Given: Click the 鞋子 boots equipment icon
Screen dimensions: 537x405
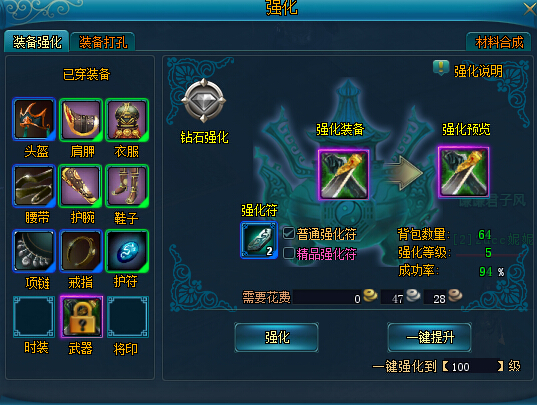Looking at the screenshot, I should pos(127,186).
